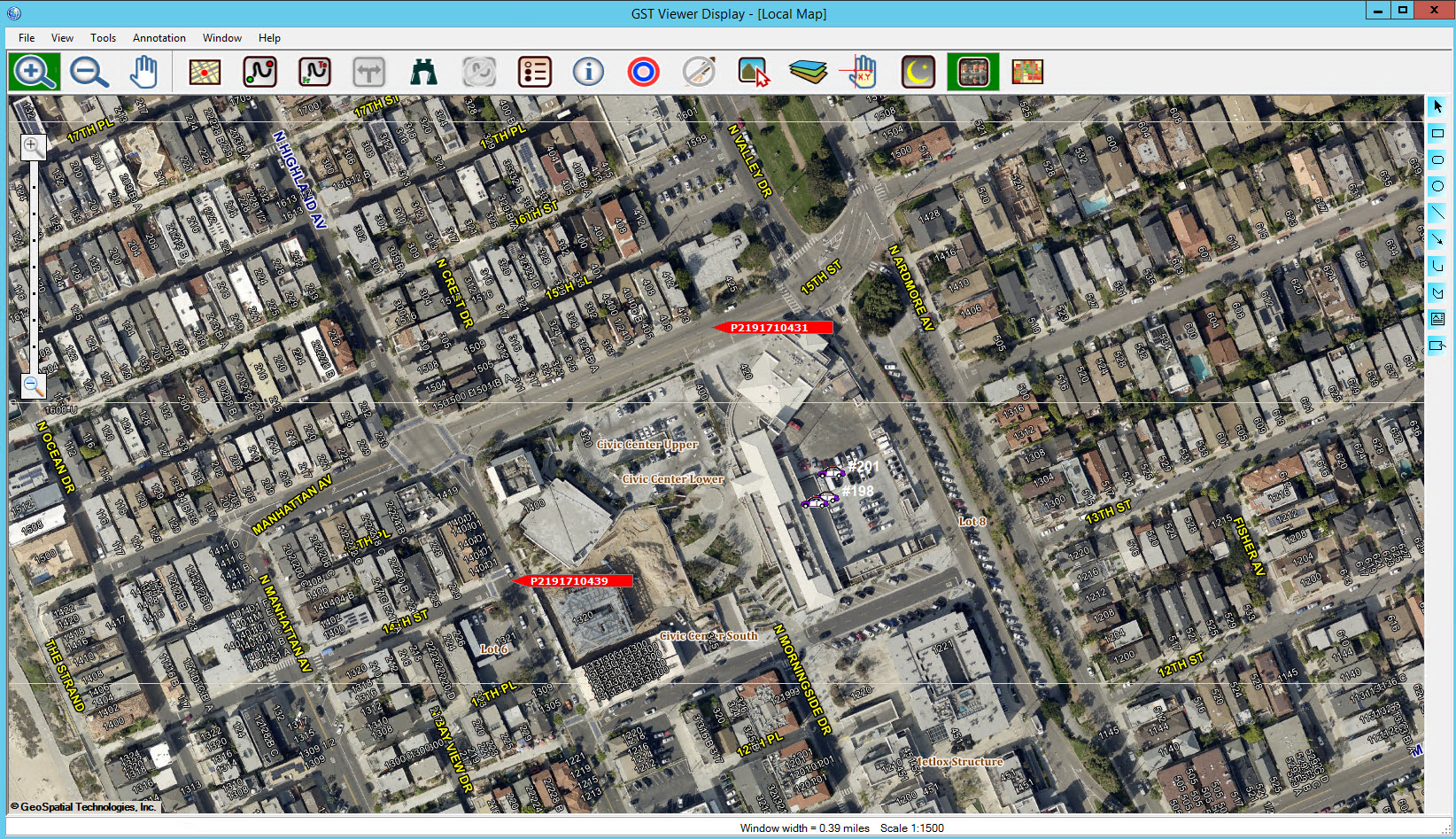Open the File menu
Screen dimensions: 1456x839
tap(27, 38)
